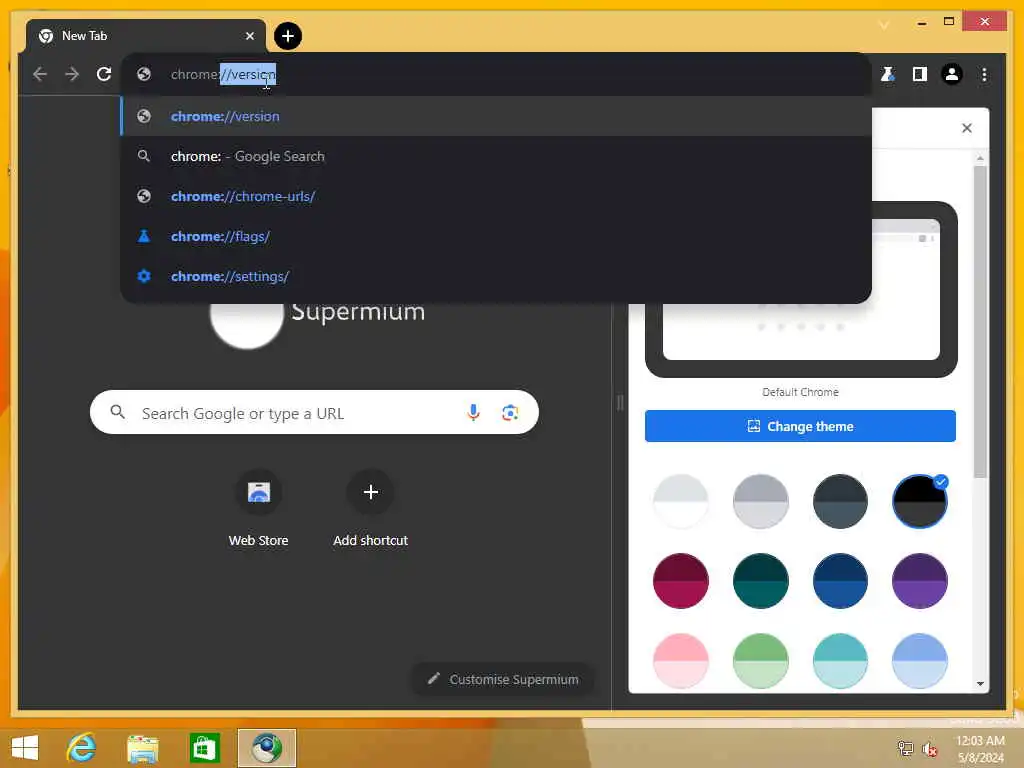The width and height of the screenshot is (1024, 768).
Task: Select the light green color theme swatch
Action: tap(761, 660)
